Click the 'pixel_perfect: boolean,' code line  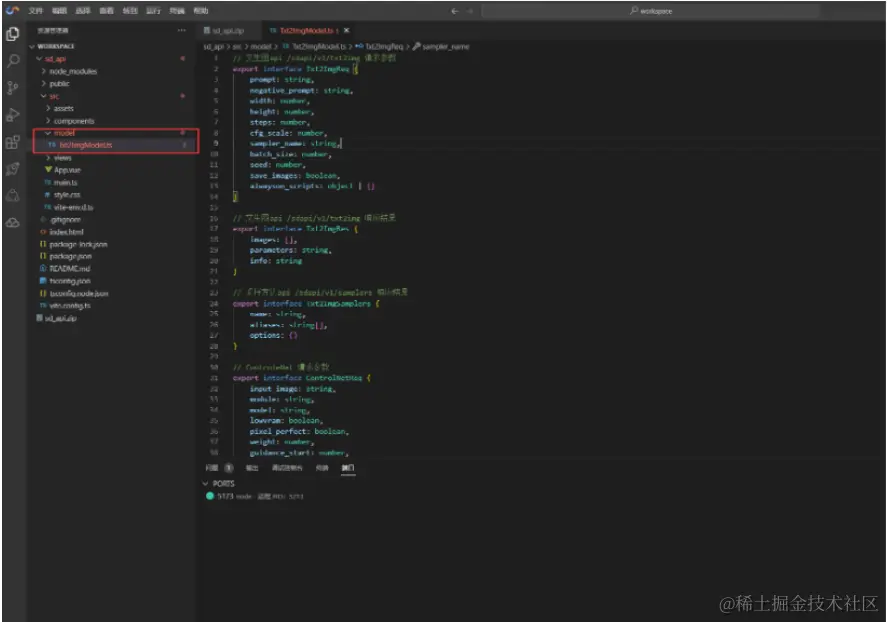[299, 431]
